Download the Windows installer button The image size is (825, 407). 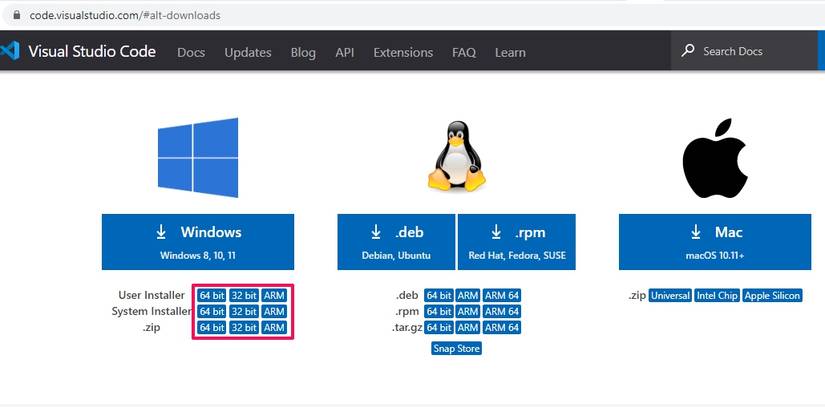pyautogui.click(x=198, y=241)
